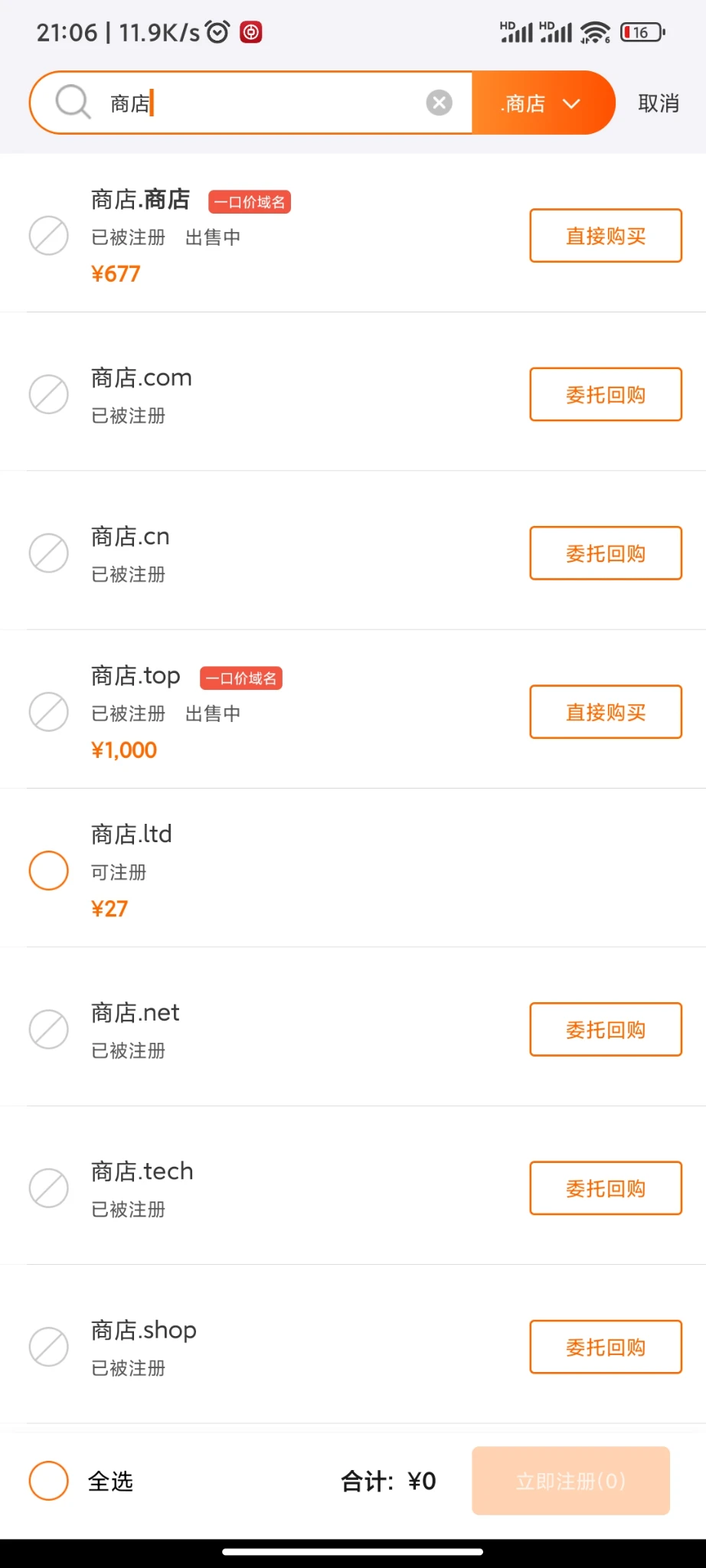Tap 委托回购 for 商店.com
The height and width of the screenshot is (1568, 706).
(x=606, y=394)
